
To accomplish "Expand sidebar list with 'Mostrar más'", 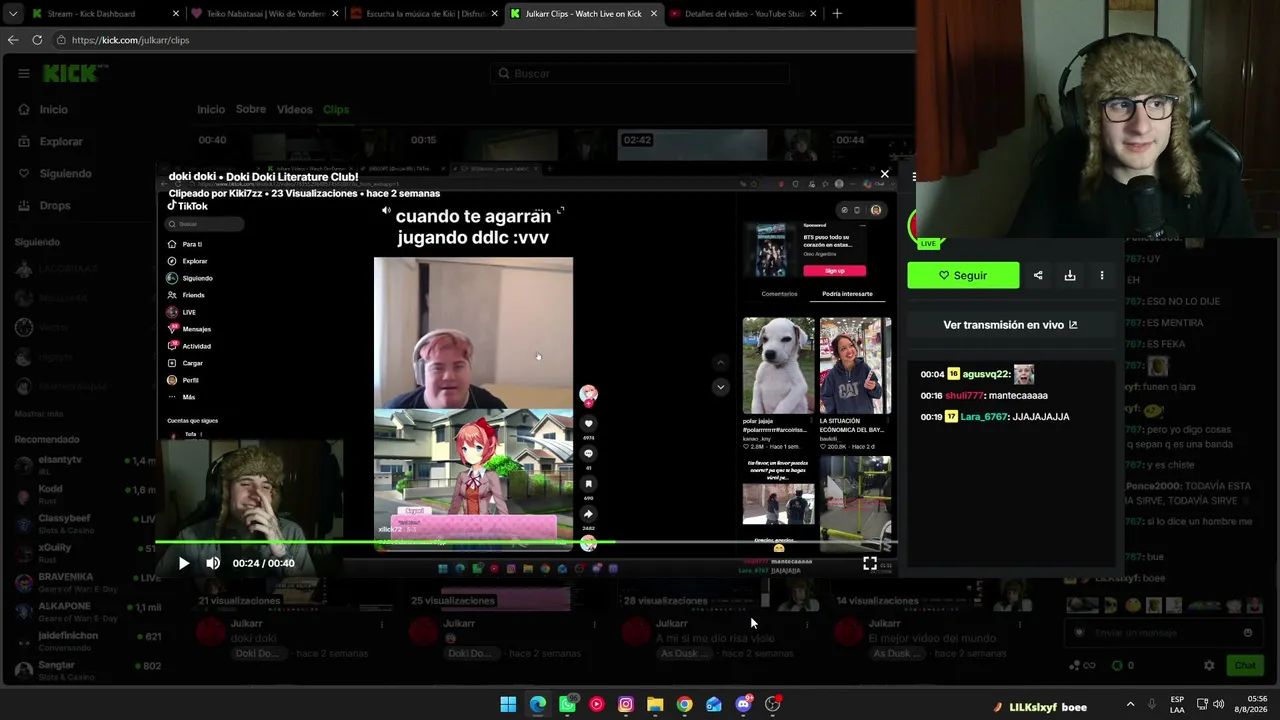I will [x=39, y=414].
